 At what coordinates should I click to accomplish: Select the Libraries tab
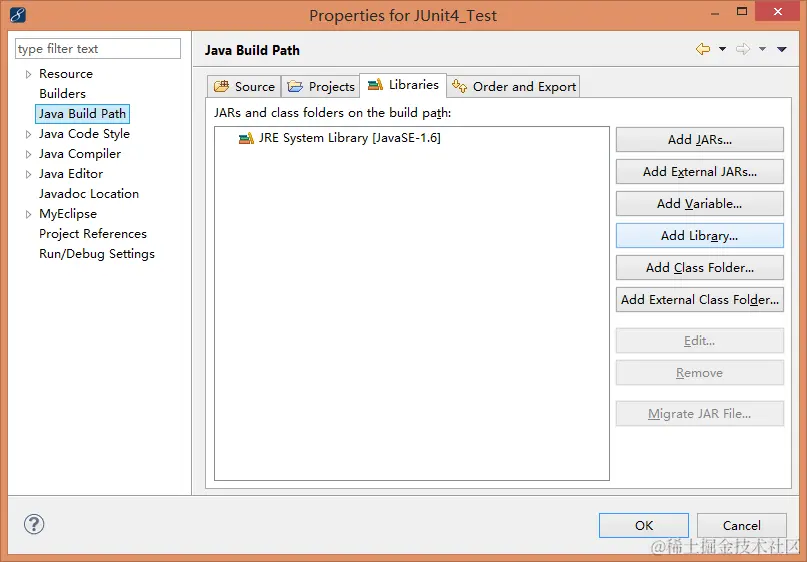403,85
